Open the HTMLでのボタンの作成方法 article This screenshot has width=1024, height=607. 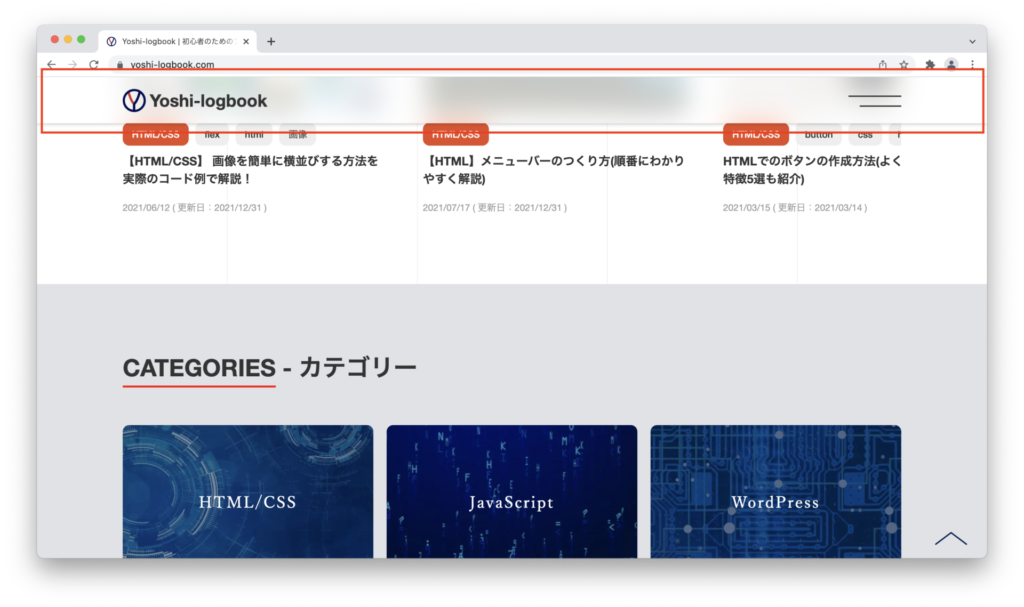tap(810, 169)
